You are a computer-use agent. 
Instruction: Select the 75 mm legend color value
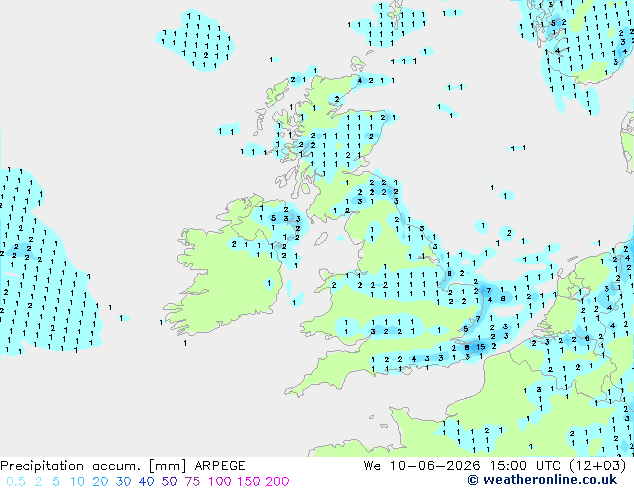pyautogui.click(x=192, y=482)
